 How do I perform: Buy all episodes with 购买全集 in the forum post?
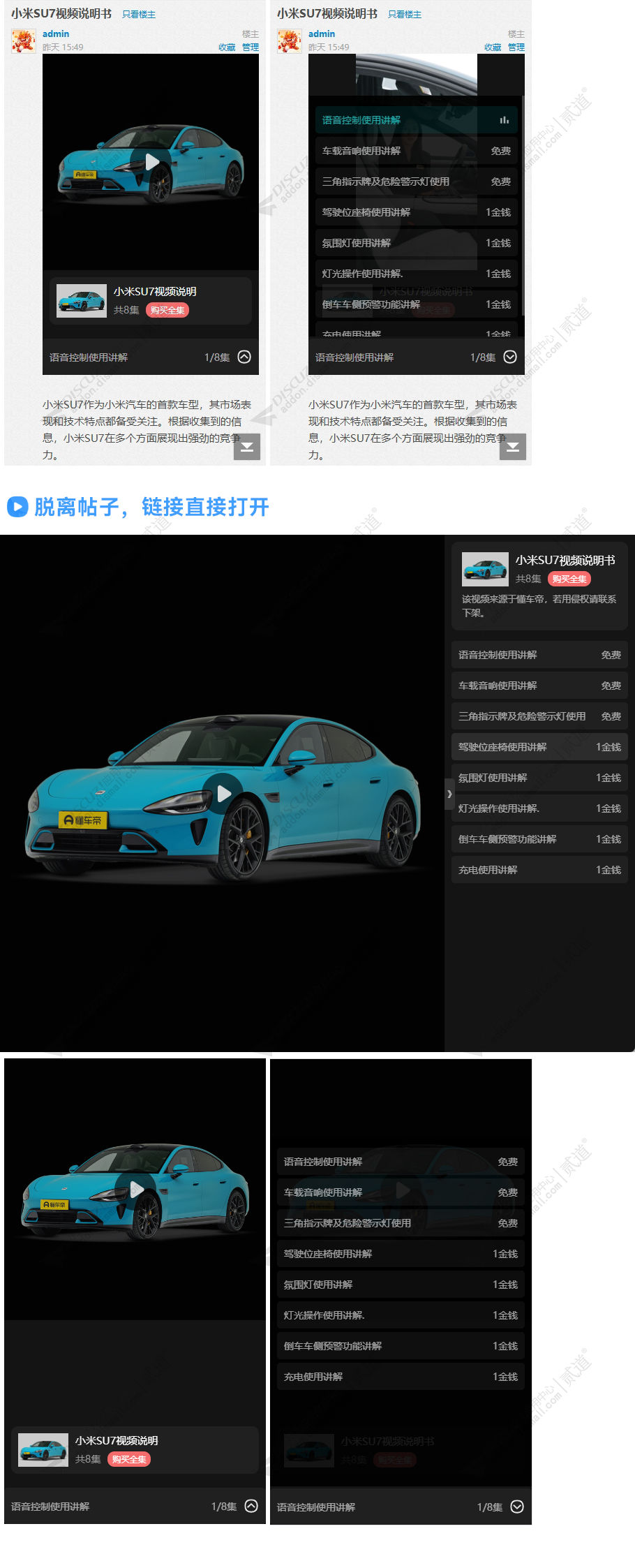coord(167,310)
